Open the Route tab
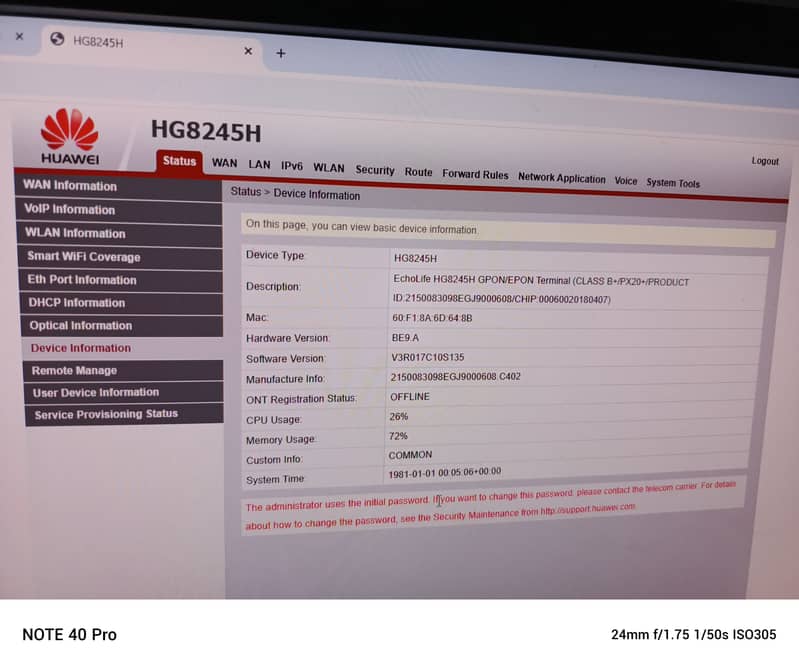 418,172
